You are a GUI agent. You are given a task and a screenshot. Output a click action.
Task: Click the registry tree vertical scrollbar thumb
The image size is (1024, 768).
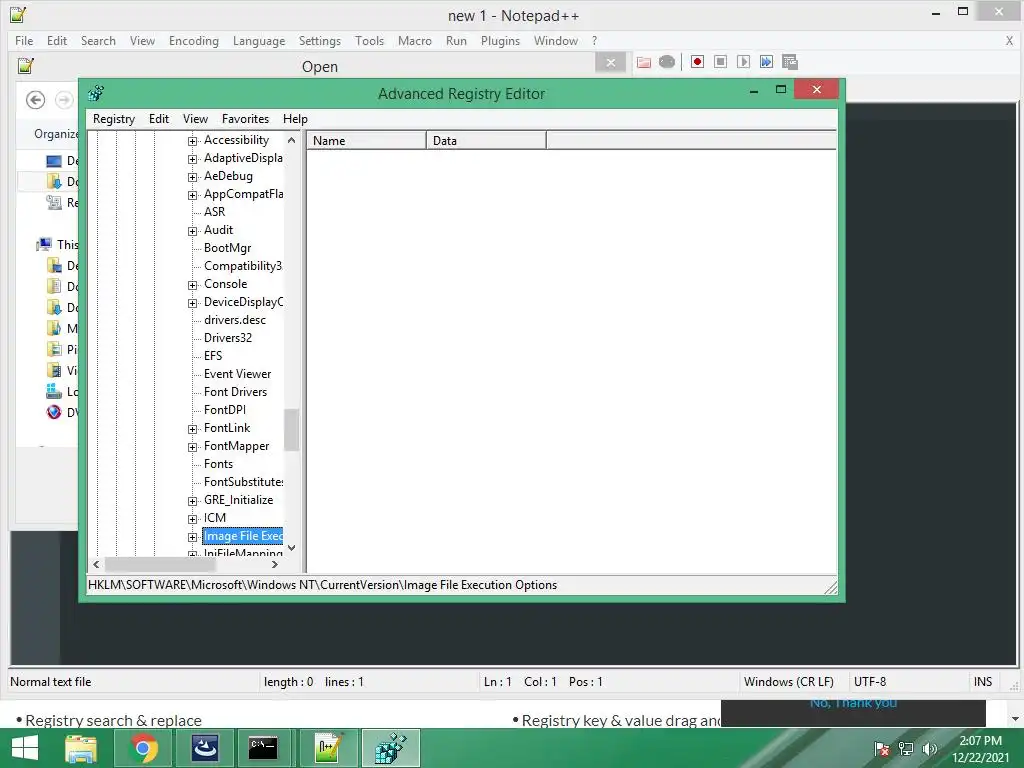(x=291, y=430)
